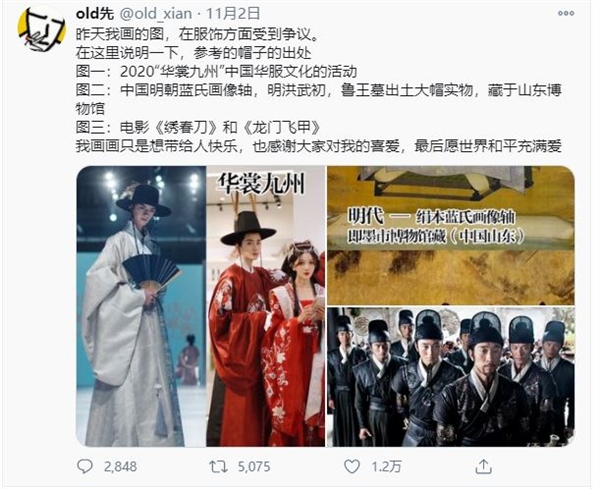The height and width of the screenshot is (489, 600).
Task: Open the 明代 蓝氏画像轴 painting image
Action: [451, 235]
